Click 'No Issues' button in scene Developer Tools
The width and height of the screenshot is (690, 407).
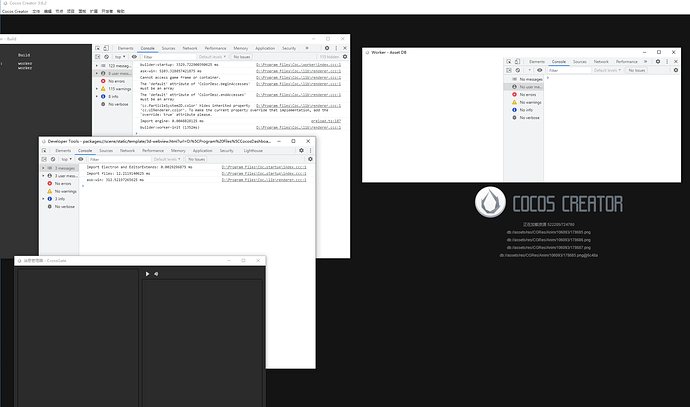tap(196, 159)
